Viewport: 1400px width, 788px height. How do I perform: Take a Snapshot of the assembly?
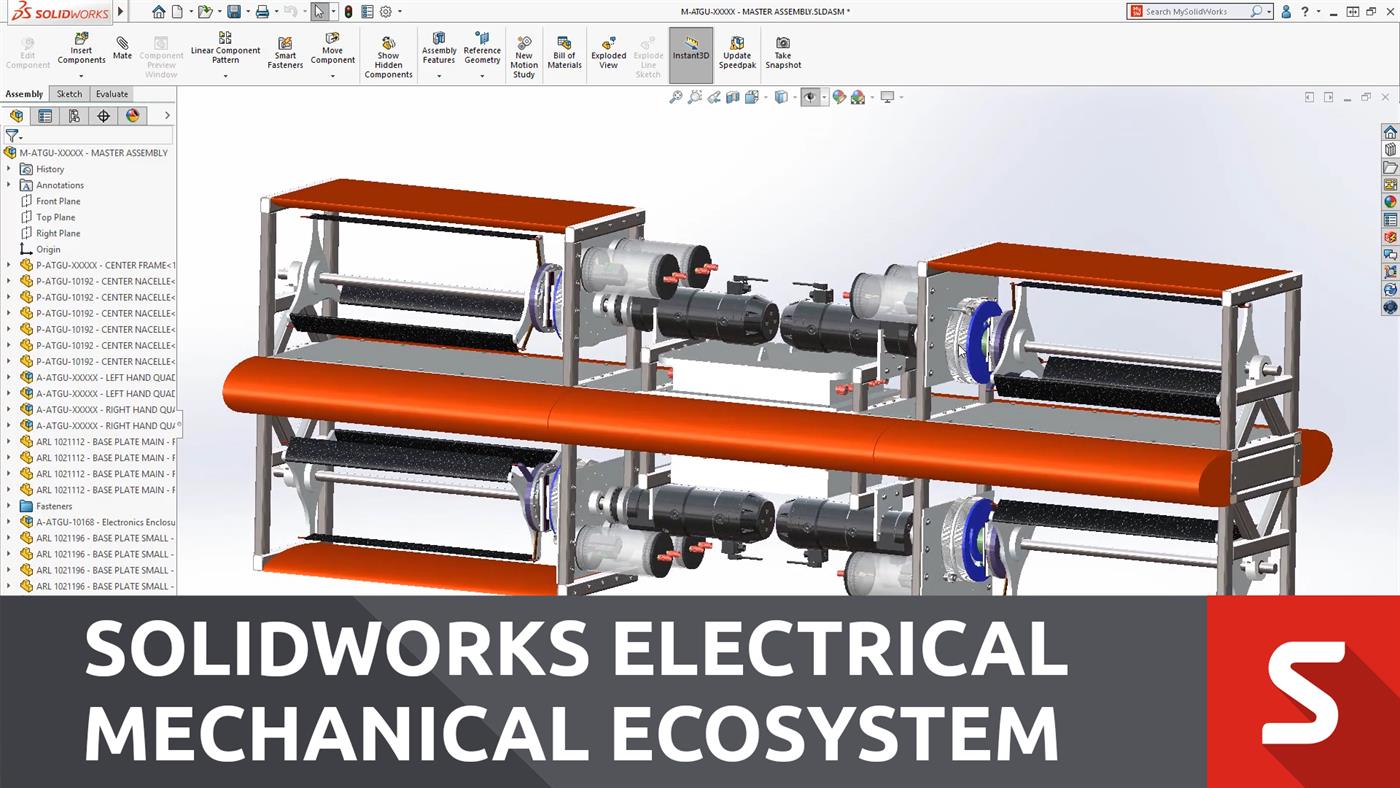click(782, 52)
